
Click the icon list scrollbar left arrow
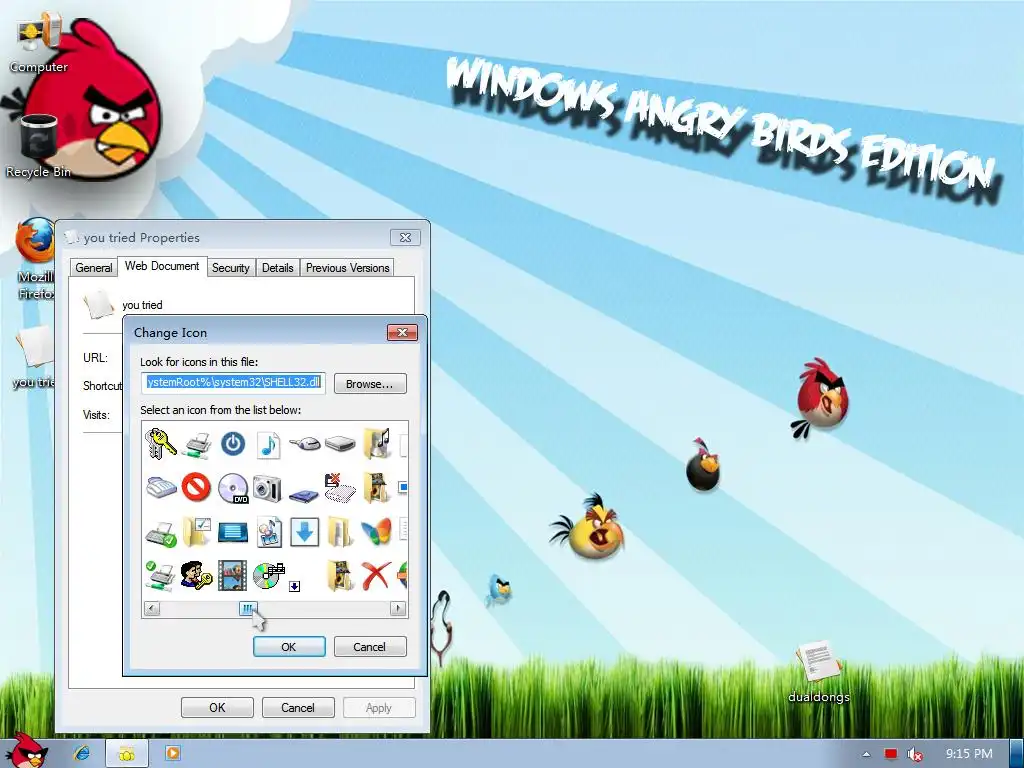(x=152, y=609)
